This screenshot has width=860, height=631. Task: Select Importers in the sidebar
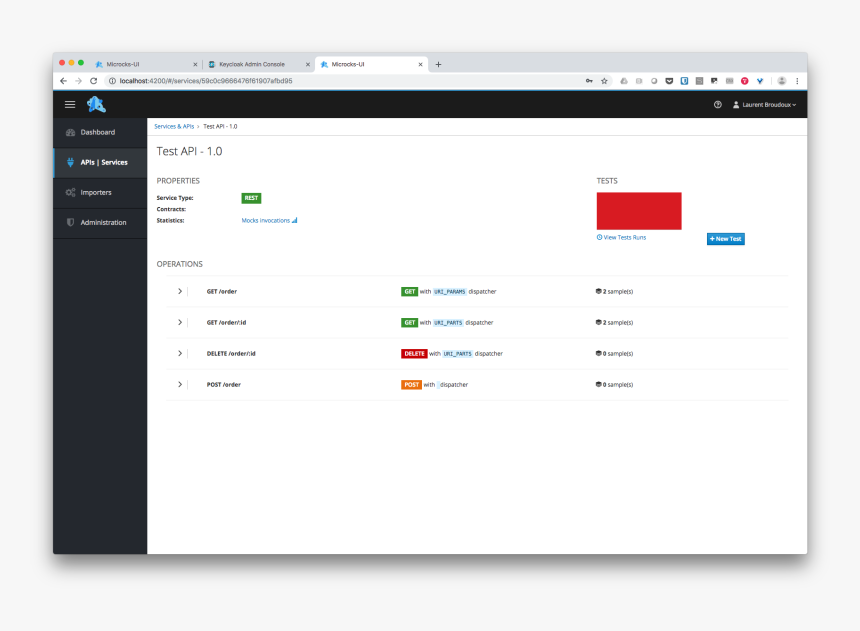[x=95, y=192]
